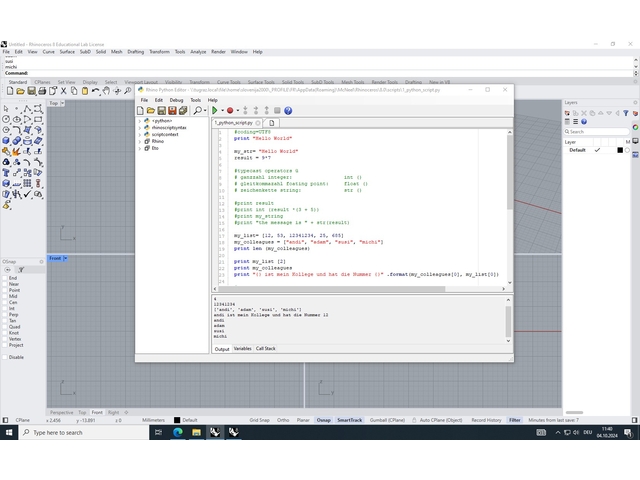The image size is (640, 480).
Task: Open Rhino's Analyze menu
Action: (198, 52)
